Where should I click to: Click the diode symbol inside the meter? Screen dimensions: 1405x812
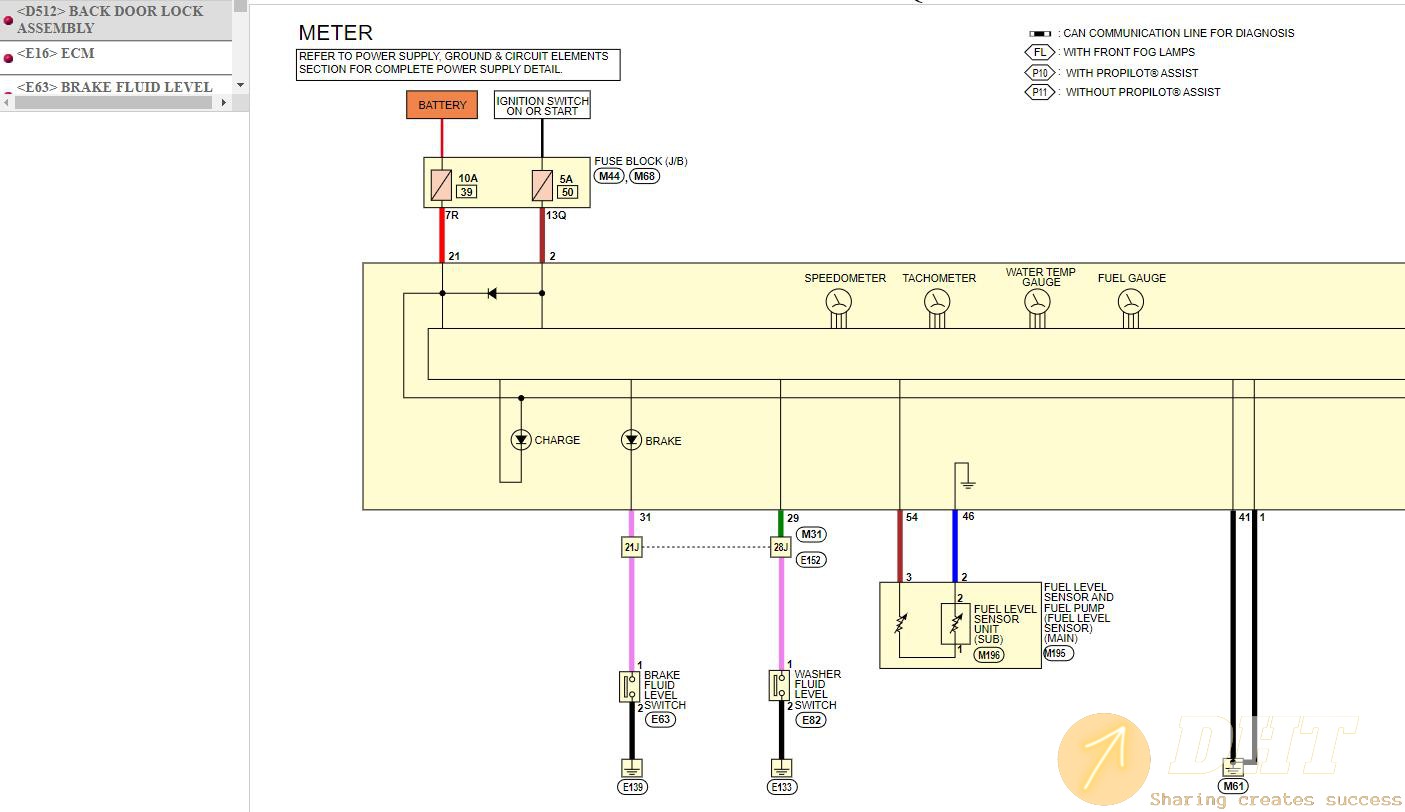coord(491,293)
